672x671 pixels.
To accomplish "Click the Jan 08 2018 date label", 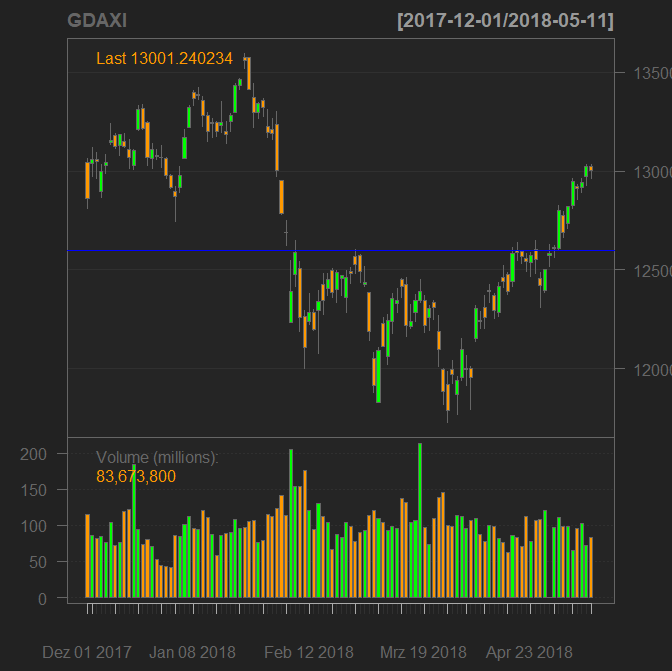I will click(x=192, y=652).
